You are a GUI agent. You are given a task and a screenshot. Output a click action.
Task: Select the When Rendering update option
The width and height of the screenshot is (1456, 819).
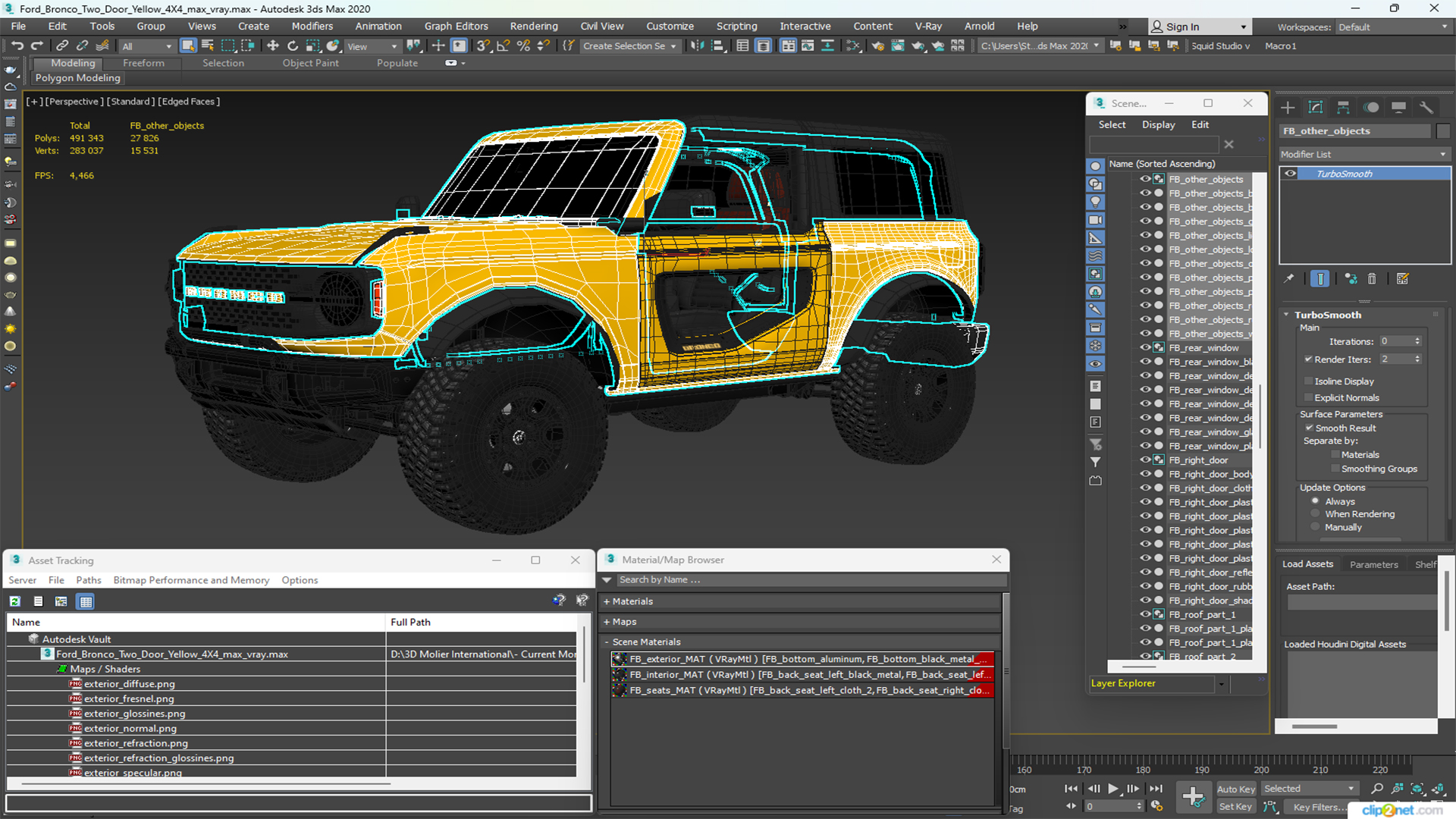point(1316,513)
